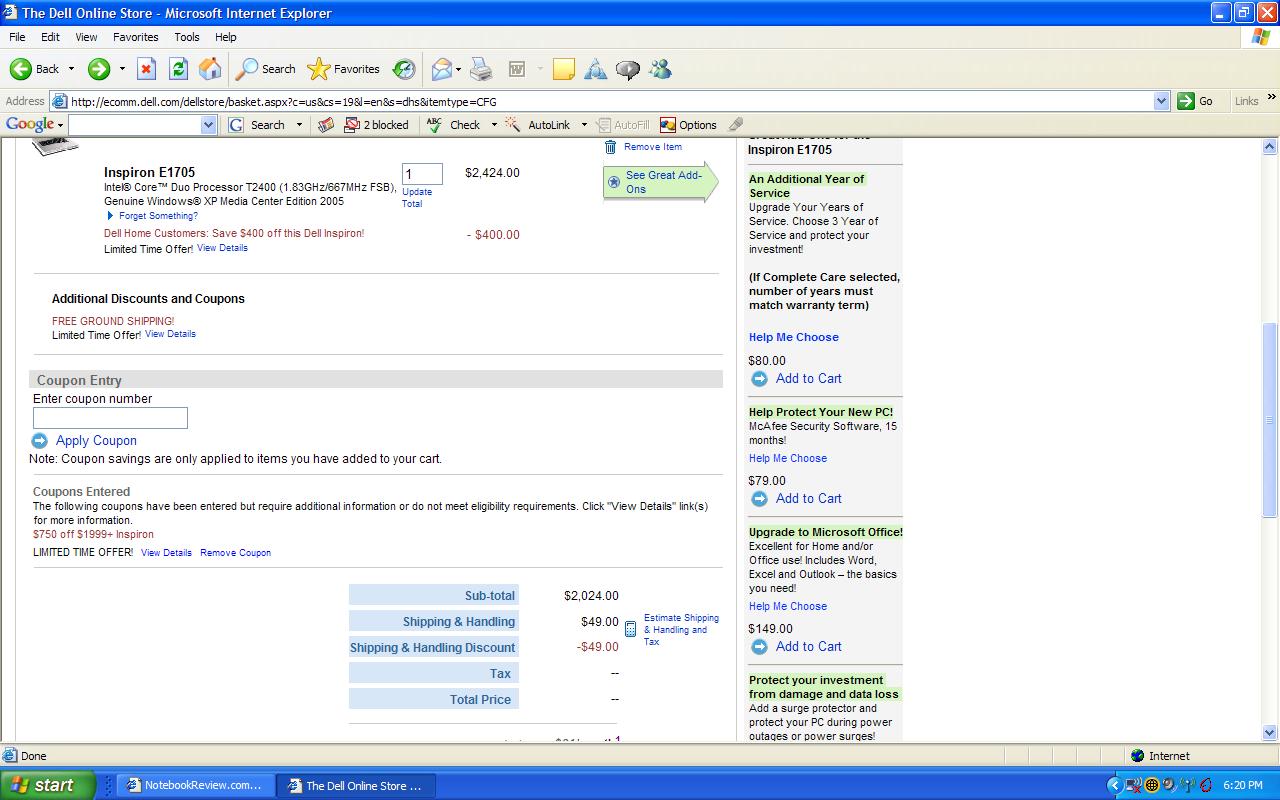Open the Google search box dropdown arrow
The height and width of the screenshot is (800, 1280).
(208, 125)
